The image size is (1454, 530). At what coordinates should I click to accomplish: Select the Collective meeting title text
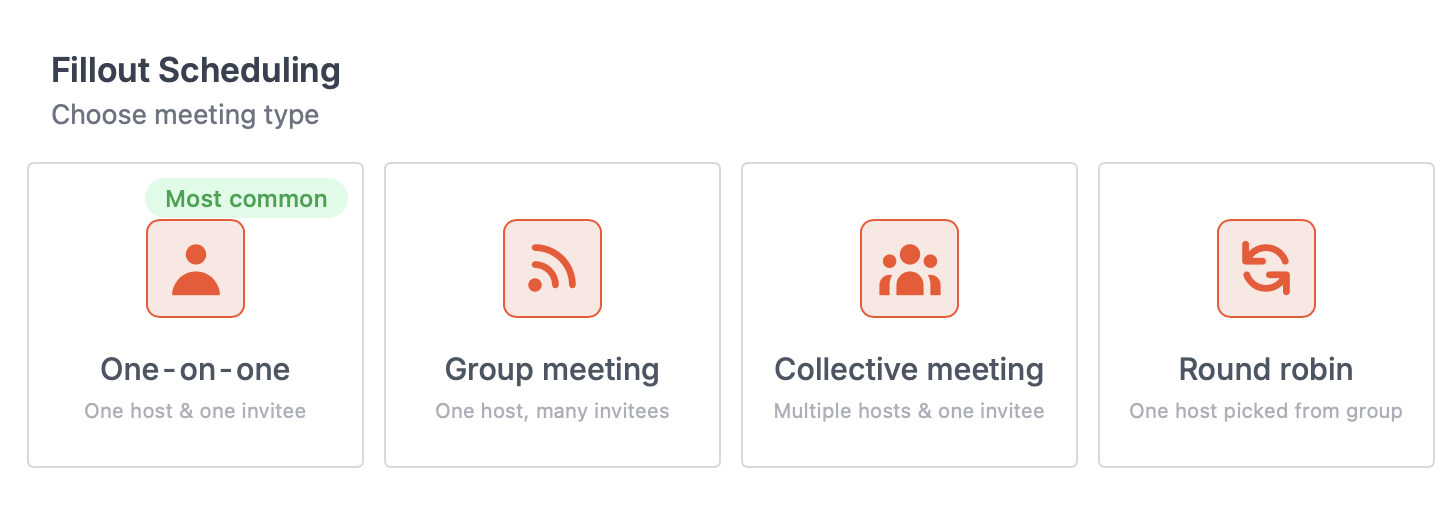click(909, 370)
